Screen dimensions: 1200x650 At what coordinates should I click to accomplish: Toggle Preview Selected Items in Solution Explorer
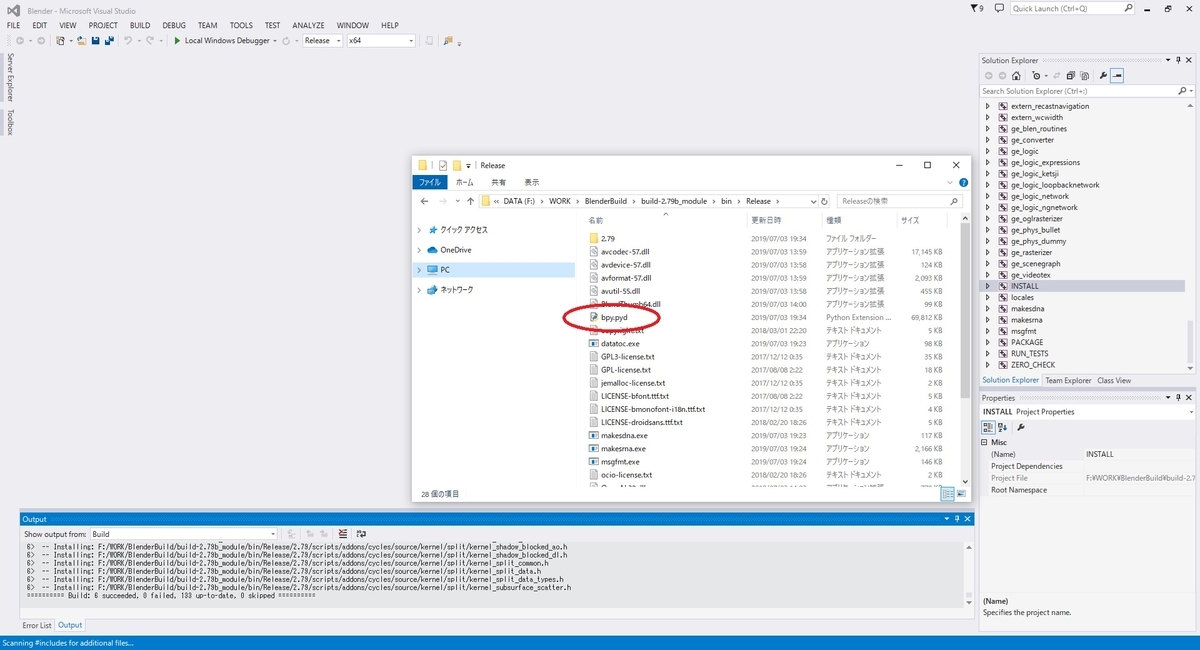tap(1117, 76)
